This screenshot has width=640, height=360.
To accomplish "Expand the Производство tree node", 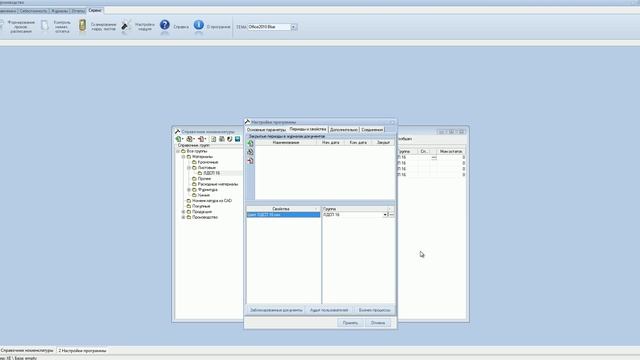I will coord(183,218).
